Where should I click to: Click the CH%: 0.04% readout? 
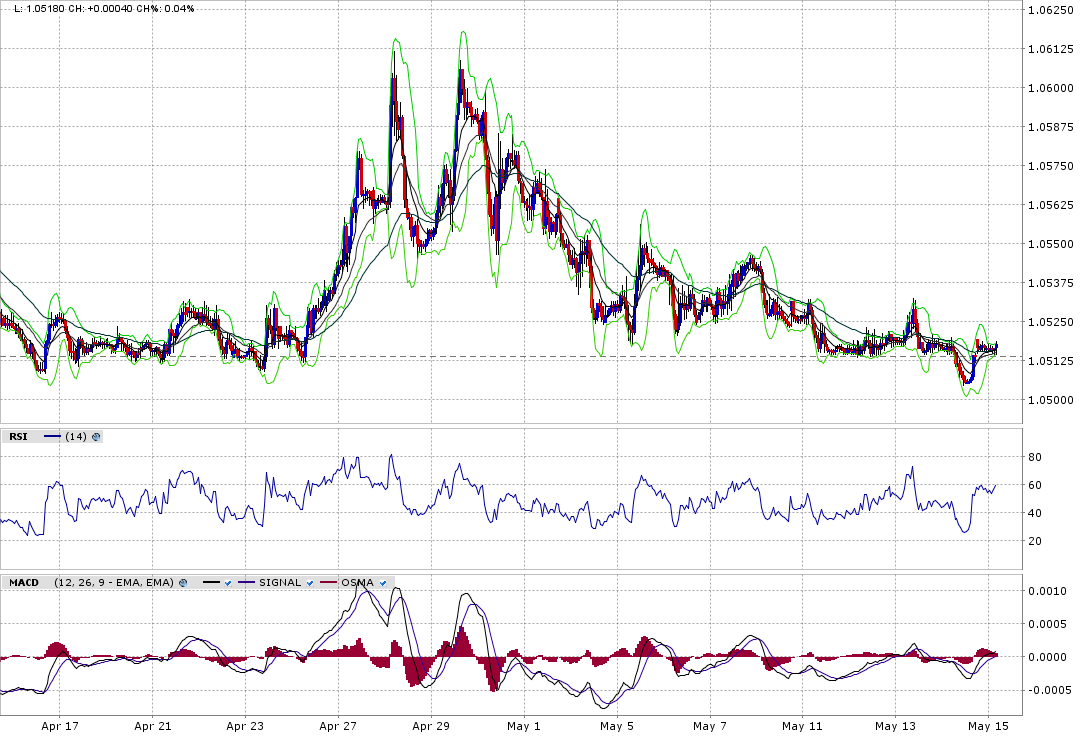[167, 9]
